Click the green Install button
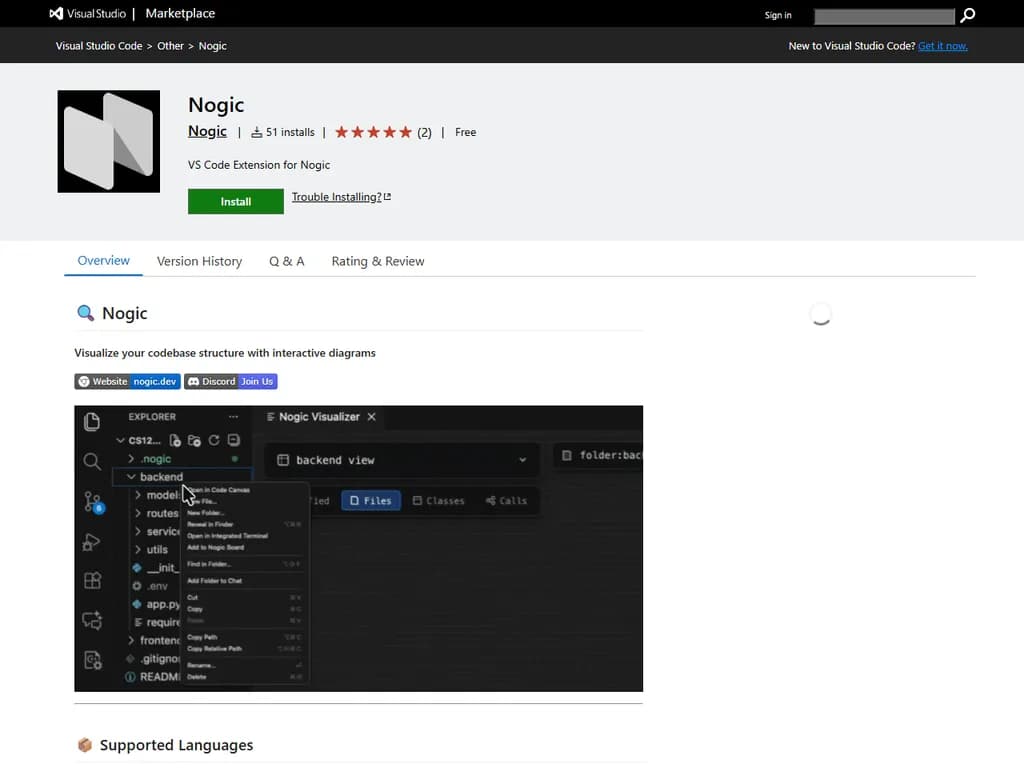 [235, 201]
